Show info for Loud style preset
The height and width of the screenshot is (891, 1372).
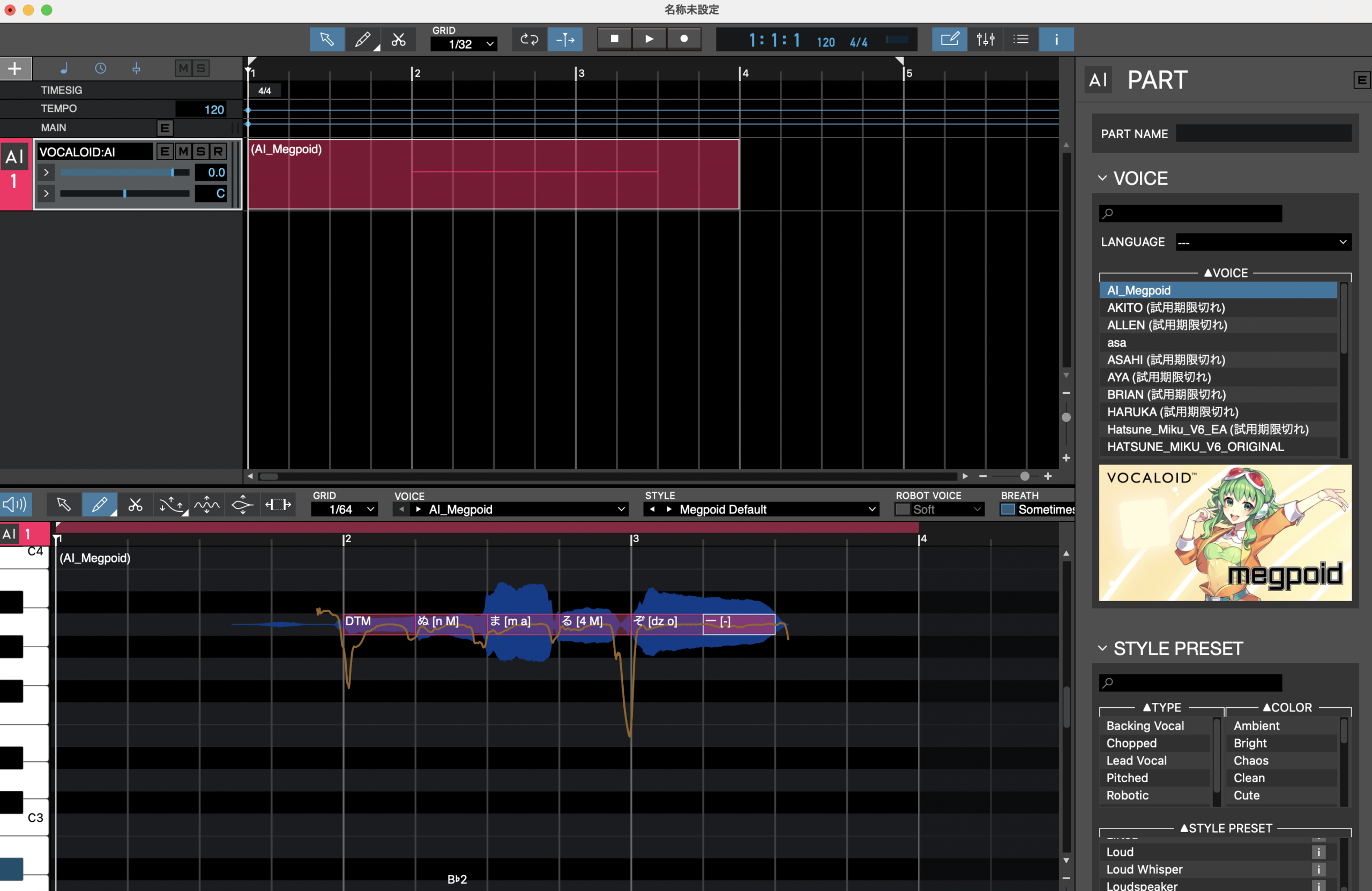click(x=1318, y=852)
